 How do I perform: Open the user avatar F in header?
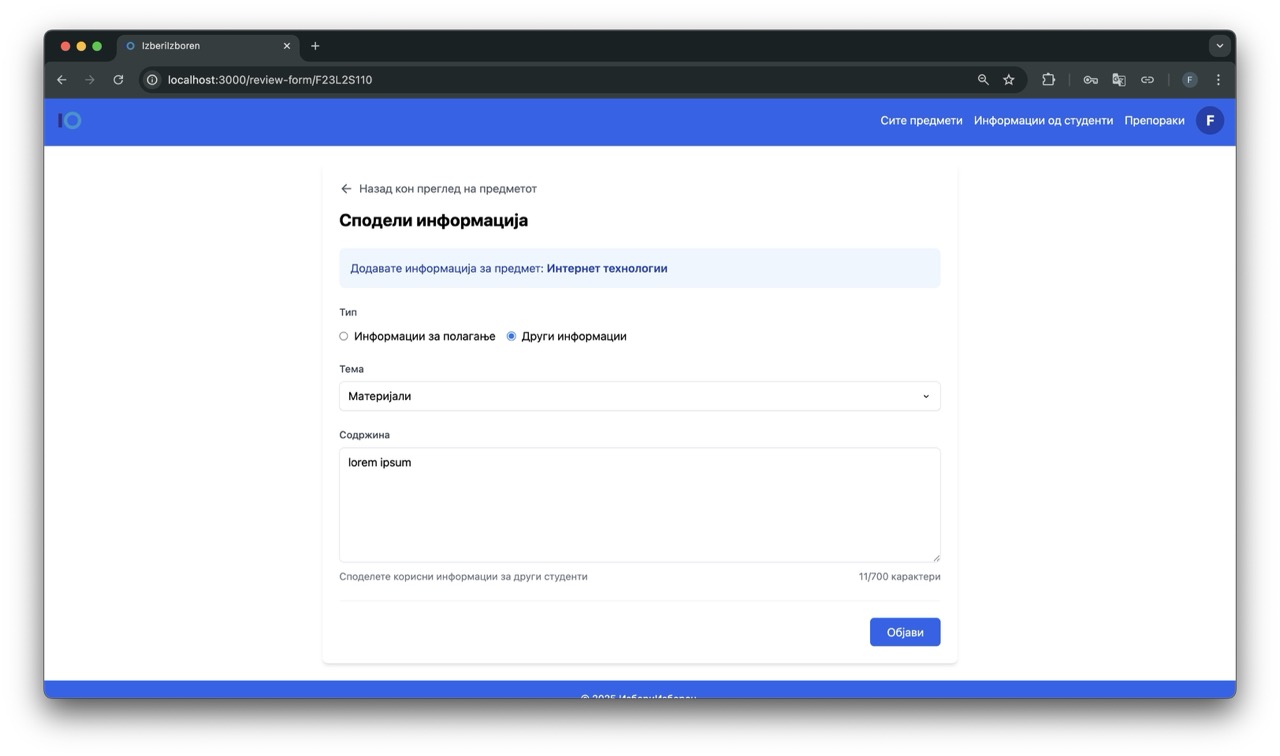[x=1210, y=121]
